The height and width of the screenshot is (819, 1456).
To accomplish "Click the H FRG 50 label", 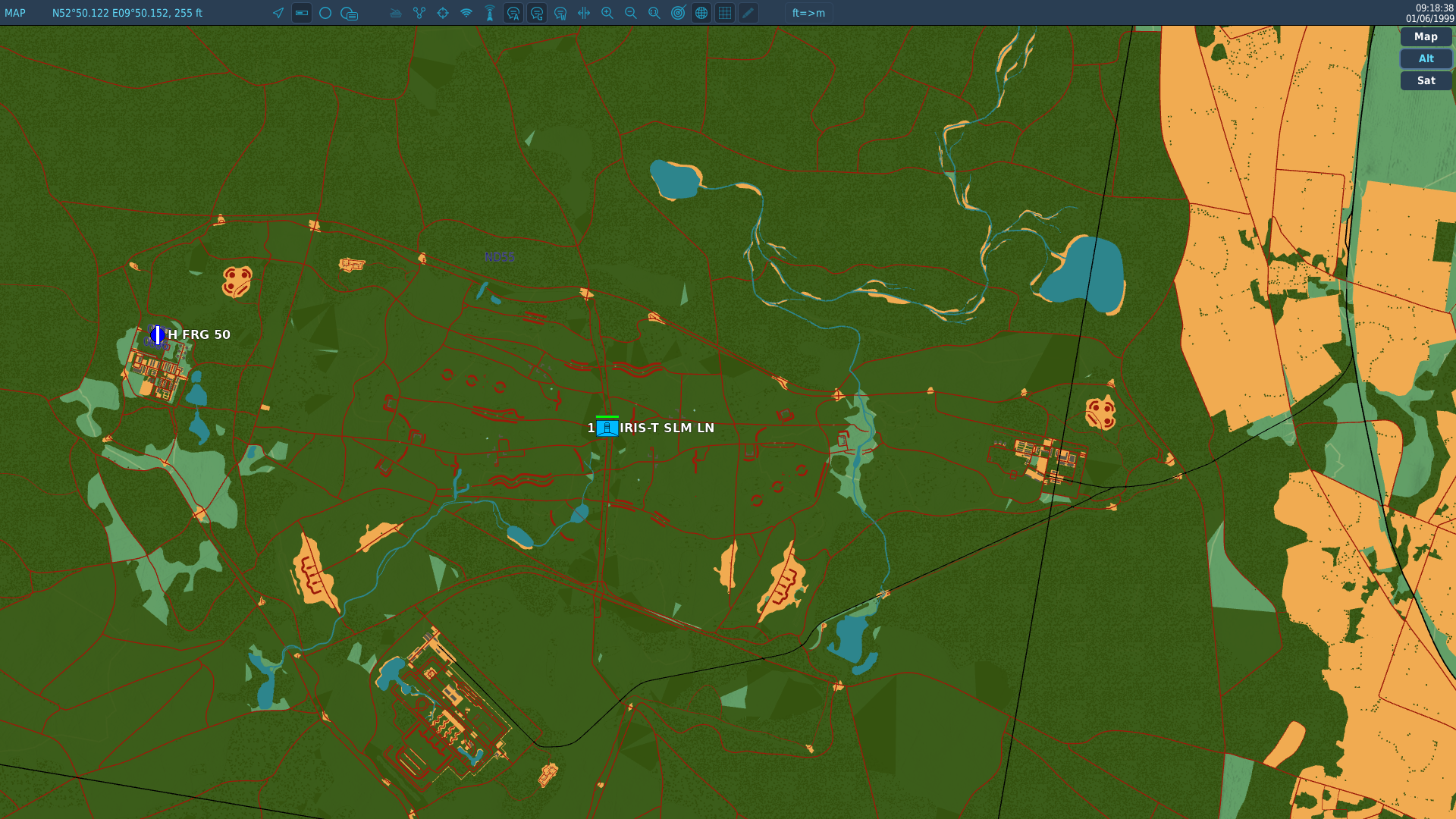I will click(199, 334).
